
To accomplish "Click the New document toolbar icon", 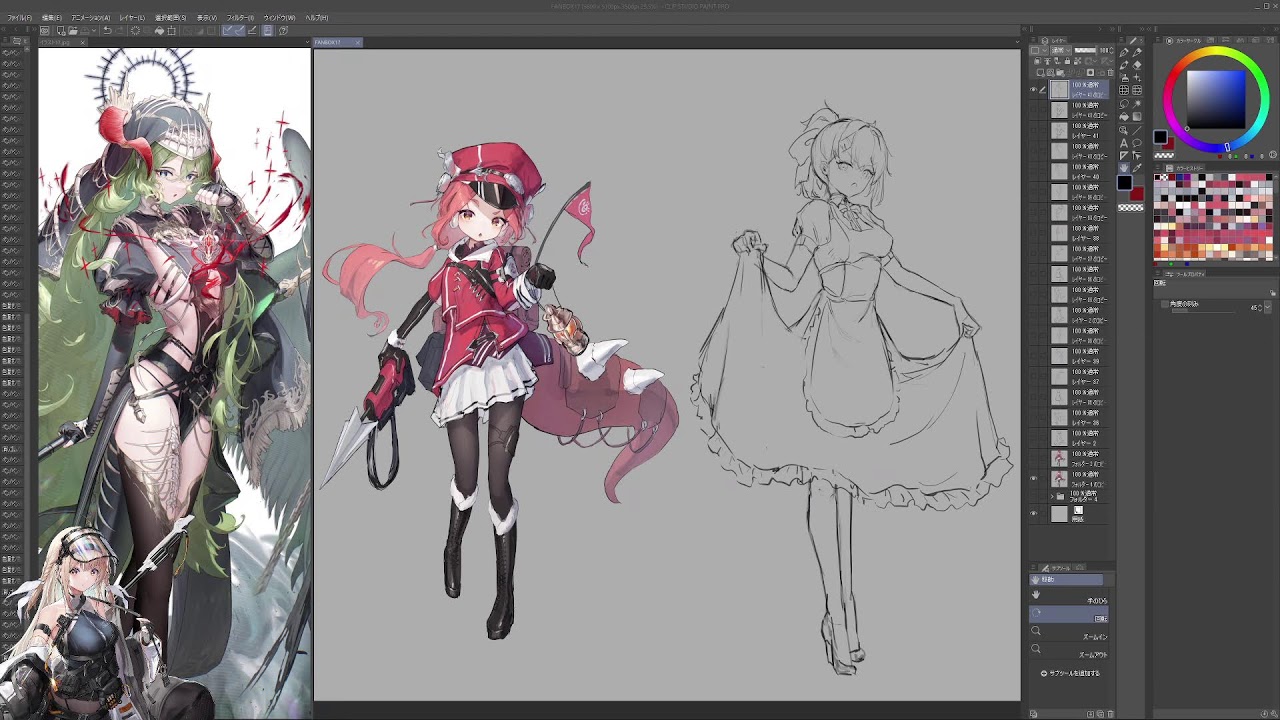I will pyautogui.click(x=61, y=30).
